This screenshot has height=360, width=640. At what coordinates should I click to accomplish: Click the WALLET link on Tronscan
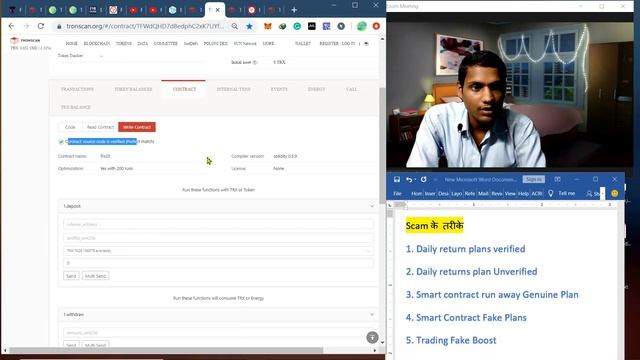pos(303,43)
